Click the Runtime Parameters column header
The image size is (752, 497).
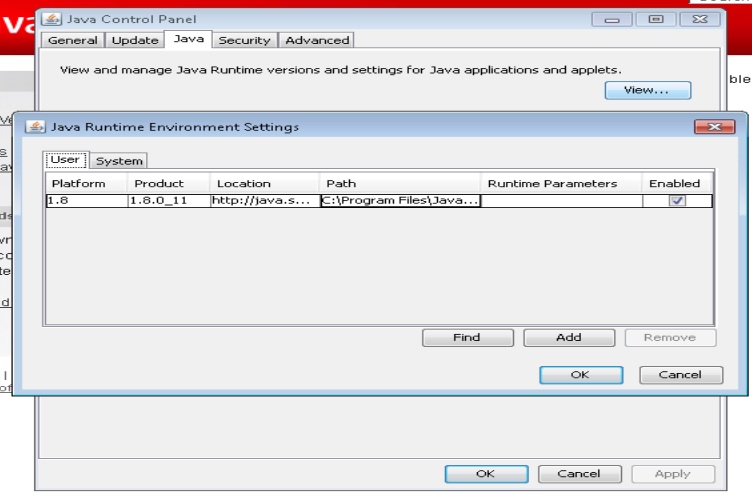tap(561, 184)
